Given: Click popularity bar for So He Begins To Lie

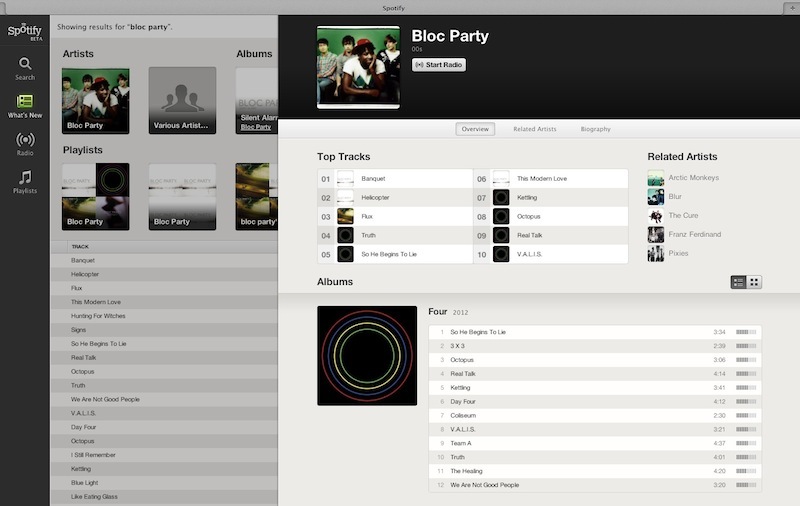Looking at the screenshot, I should 746,332.
